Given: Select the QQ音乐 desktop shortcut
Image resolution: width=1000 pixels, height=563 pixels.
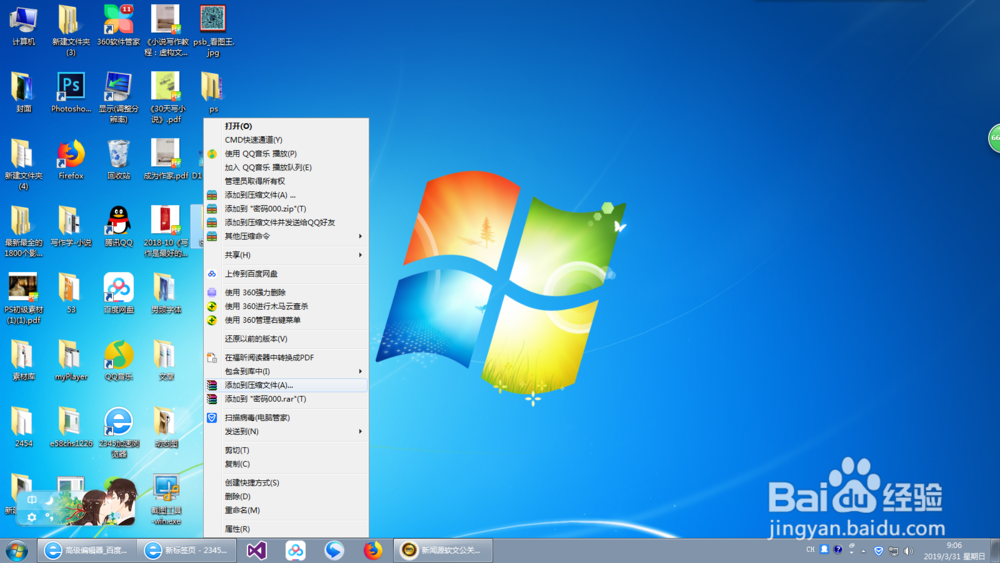Looking at the screenshot, I should 119,360.
